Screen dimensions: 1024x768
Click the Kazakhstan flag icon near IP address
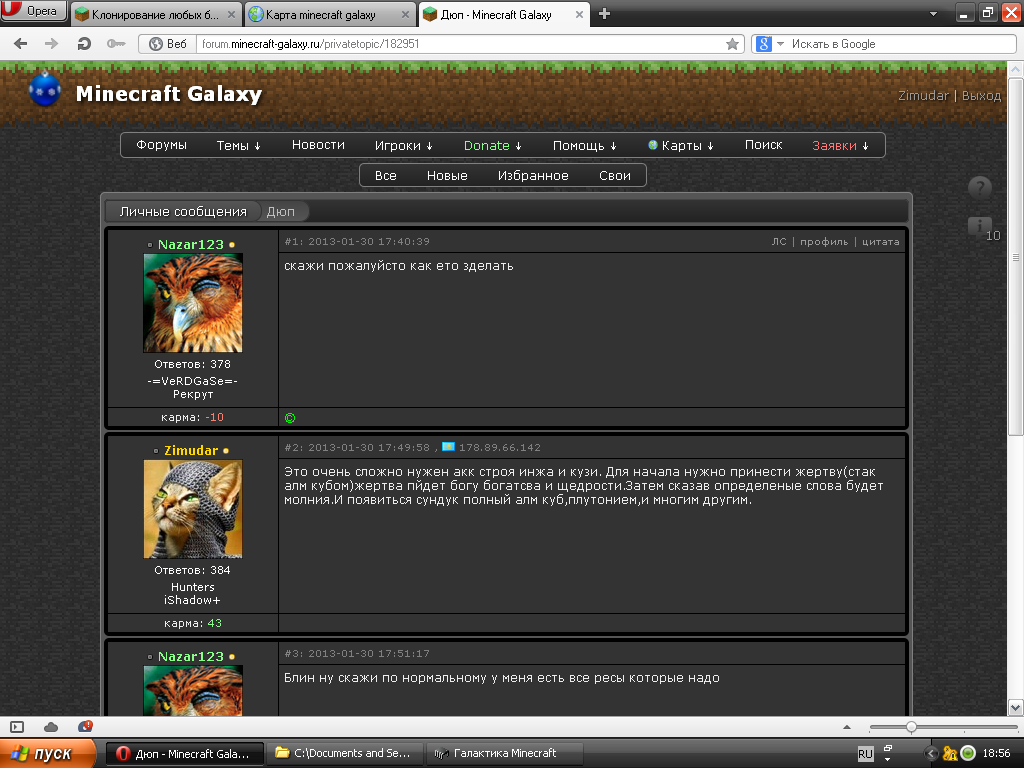point(449,447)
